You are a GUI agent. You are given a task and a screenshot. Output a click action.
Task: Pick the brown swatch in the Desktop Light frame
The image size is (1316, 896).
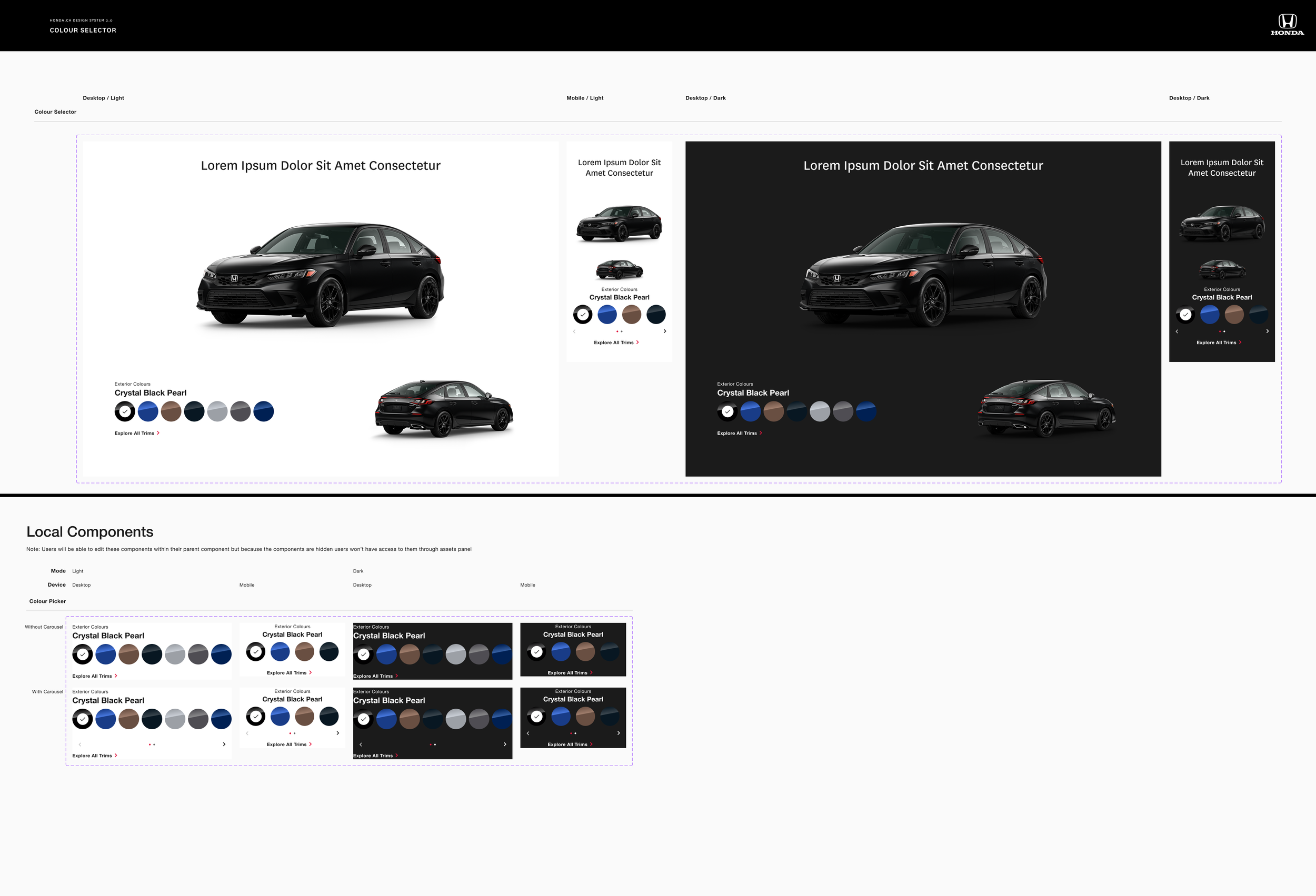click(171, 411)
